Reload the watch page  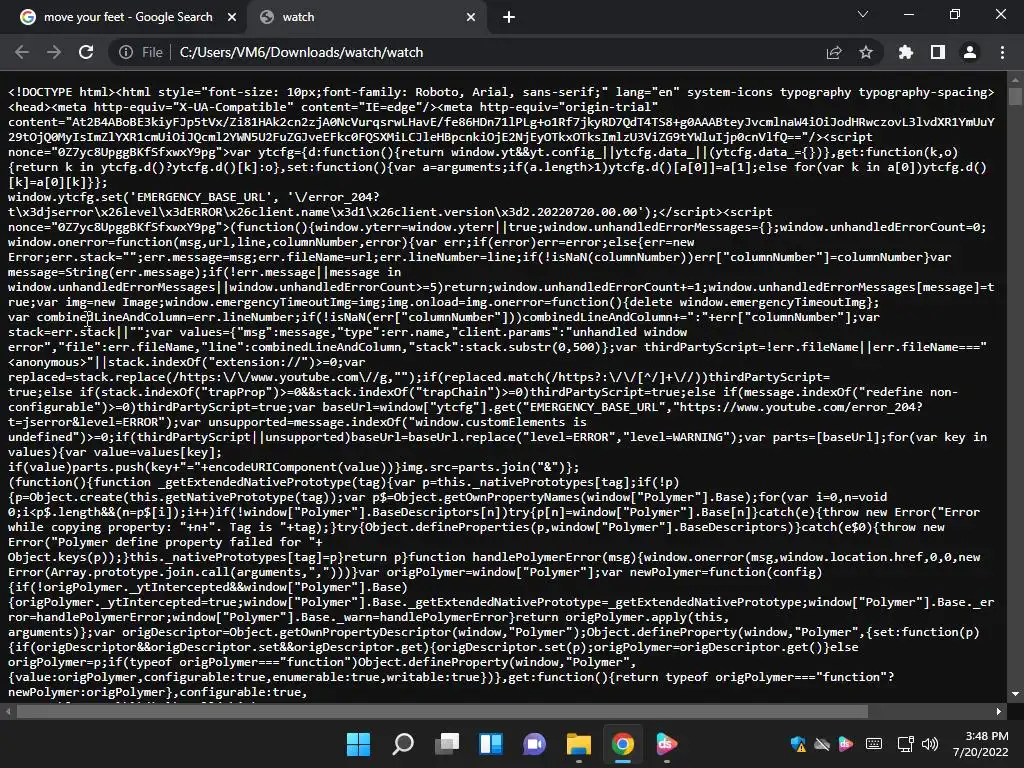click(86, 52)
